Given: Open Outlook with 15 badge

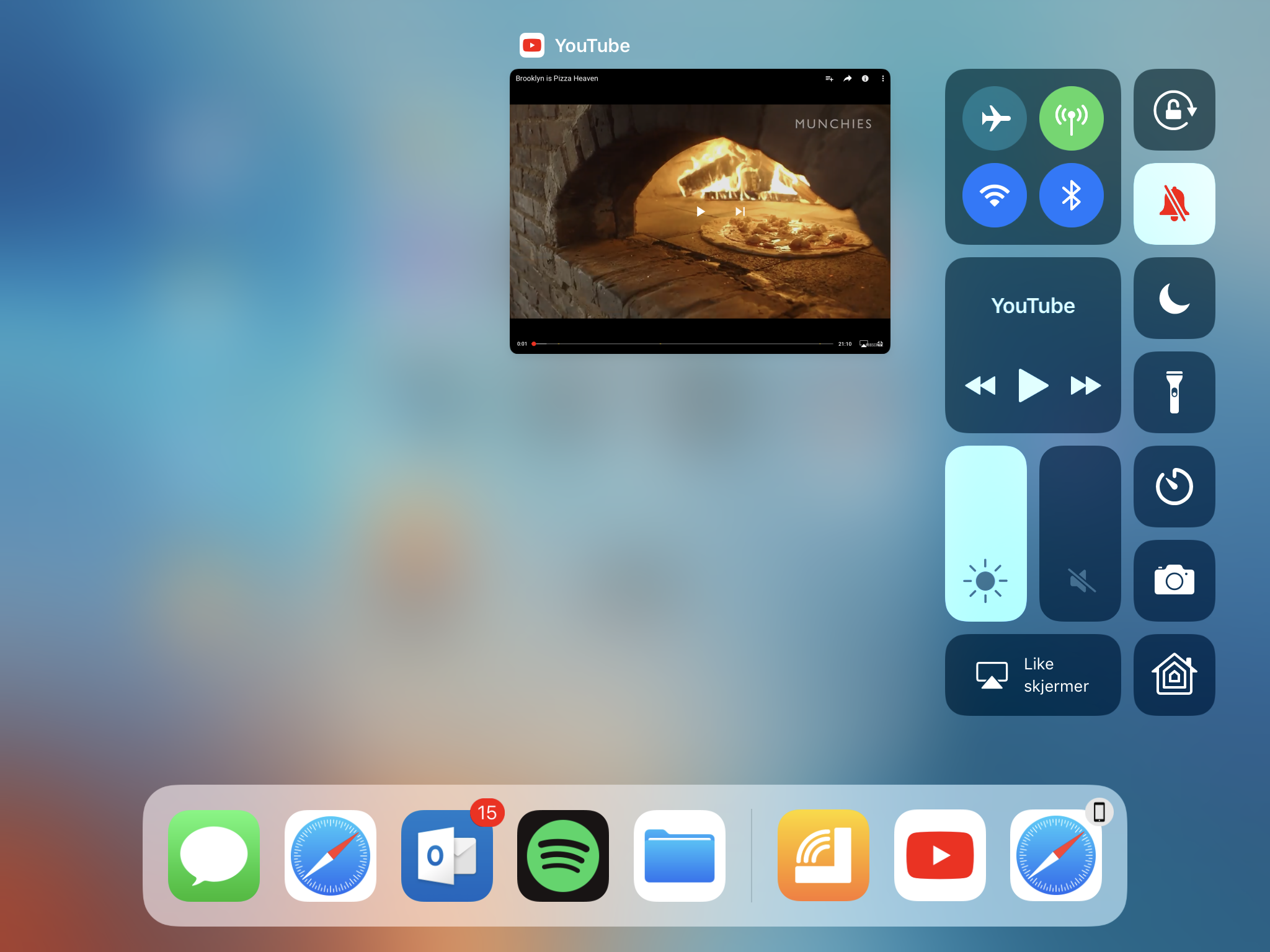Looking at the screenshot, I should pyautogui.click(x=447, y=856).
